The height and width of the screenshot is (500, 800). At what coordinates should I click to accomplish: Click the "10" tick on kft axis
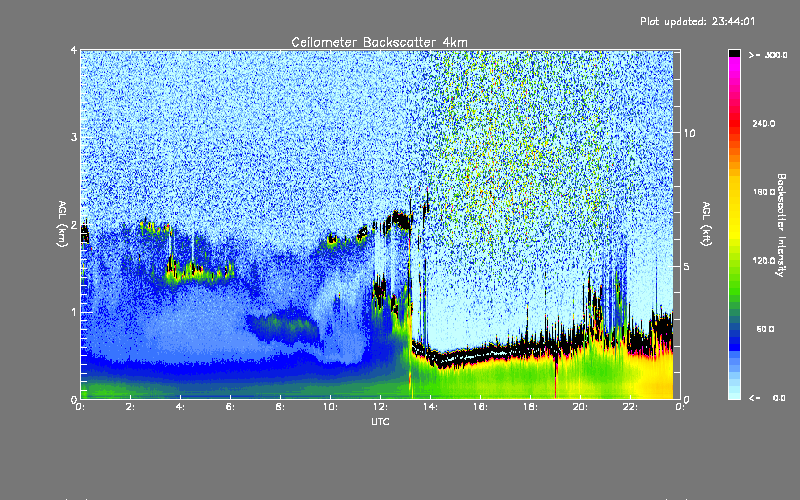point(689,133)
